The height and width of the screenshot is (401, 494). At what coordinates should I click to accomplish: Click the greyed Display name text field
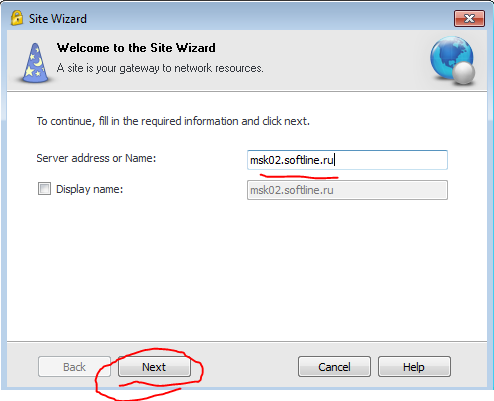tap(347, 190)
